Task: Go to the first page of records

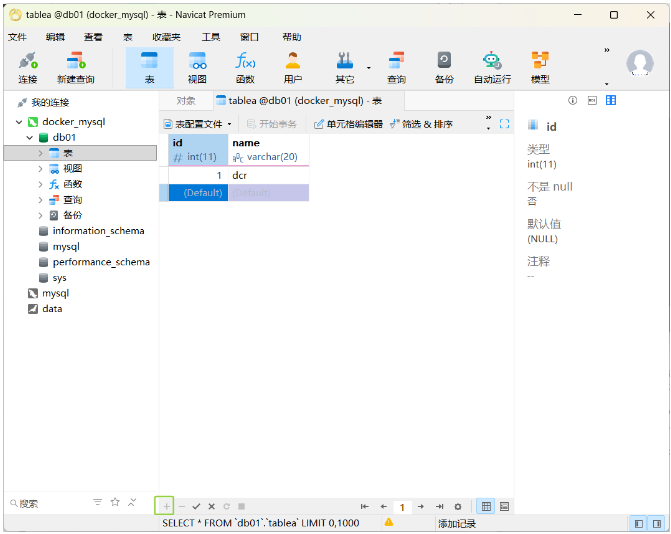Action: click(365, 507)
